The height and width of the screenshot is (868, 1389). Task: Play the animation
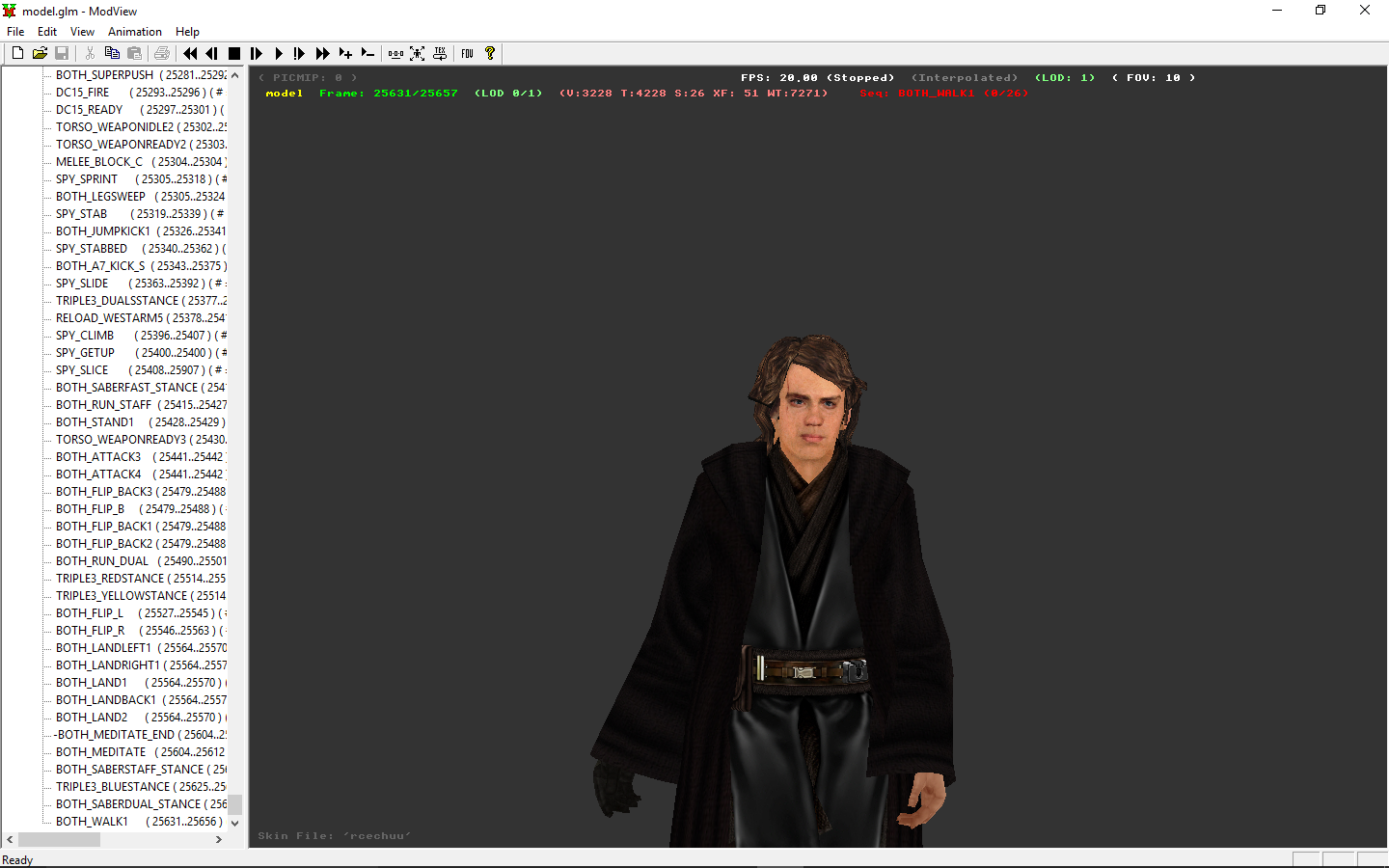(279, 53)
